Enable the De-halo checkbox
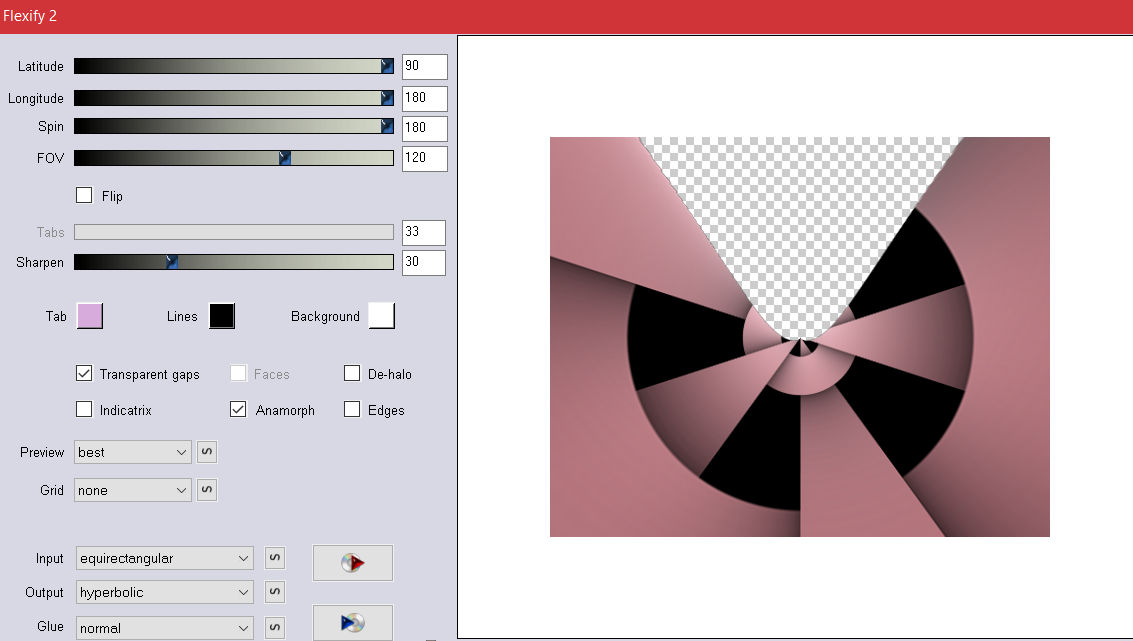Image resolution: width=1133 pixels, height=641 pixels. (x=352, y=374)
